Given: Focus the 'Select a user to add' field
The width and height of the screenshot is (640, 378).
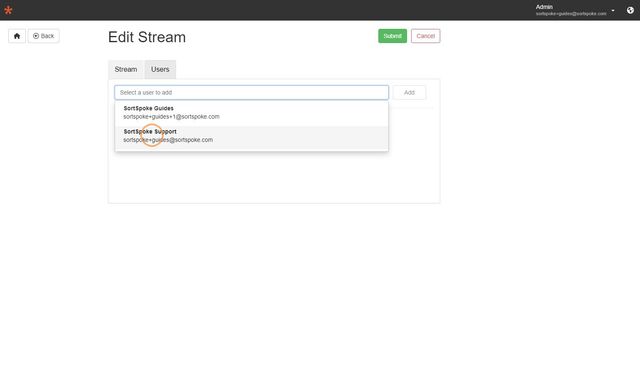Looking at the screenshot, I should (x=251, y=93).
